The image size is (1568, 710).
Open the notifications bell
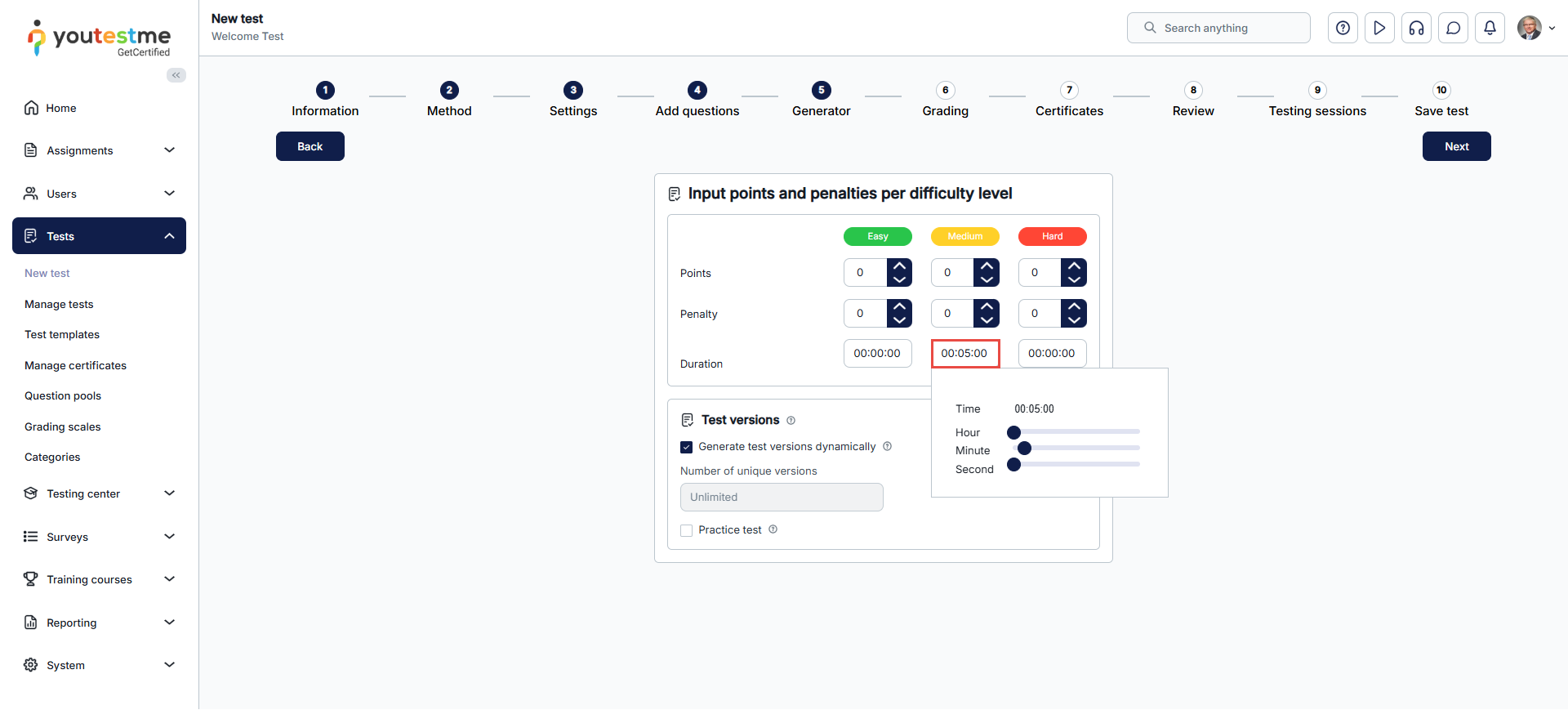pyautogui.click(x=1490, y=28)
